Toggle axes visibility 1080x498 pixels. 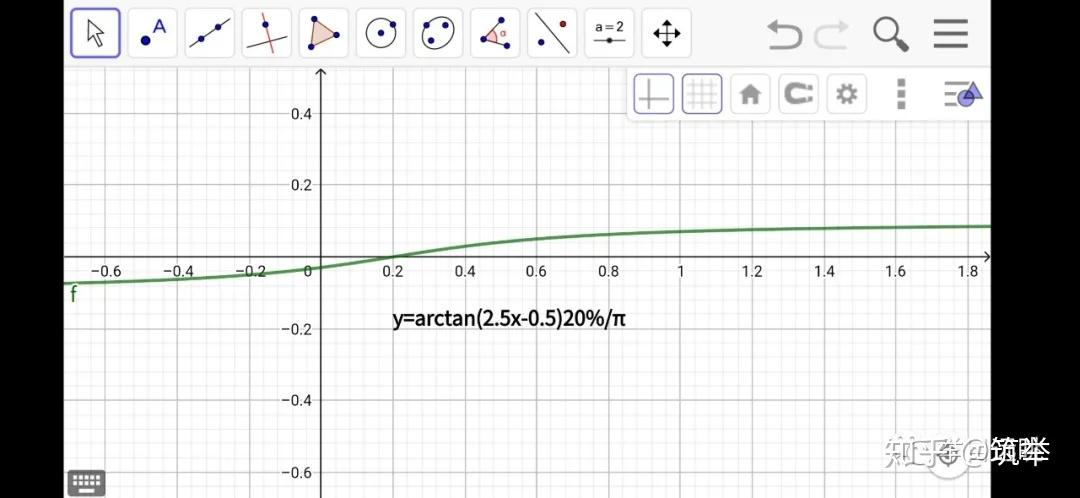tap(654, 94)
